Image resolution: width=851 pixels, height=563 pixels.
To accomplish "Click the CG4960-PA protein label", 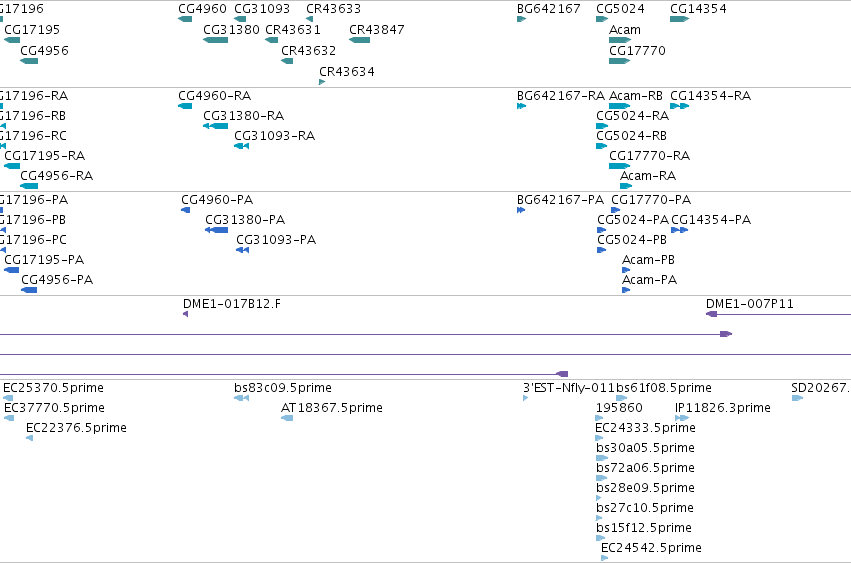I will (x=217, y=200).
